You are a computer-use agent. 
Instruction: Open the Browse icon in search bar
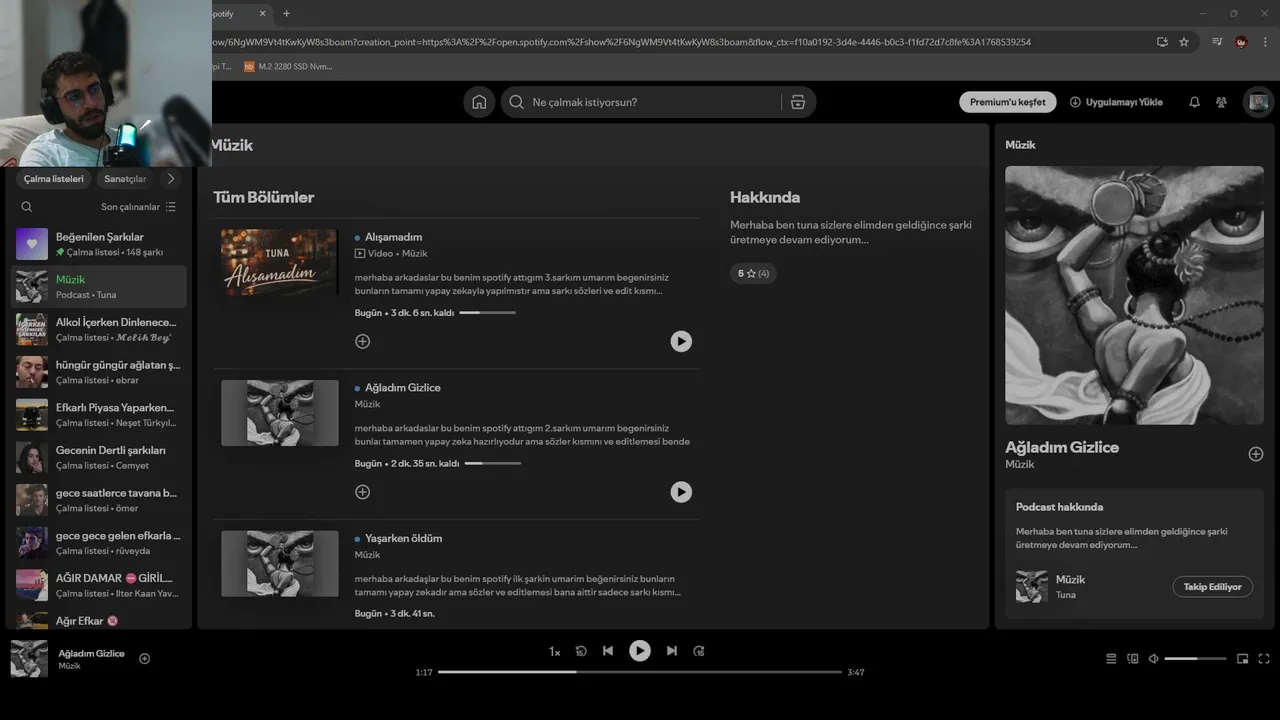(797, 102)
